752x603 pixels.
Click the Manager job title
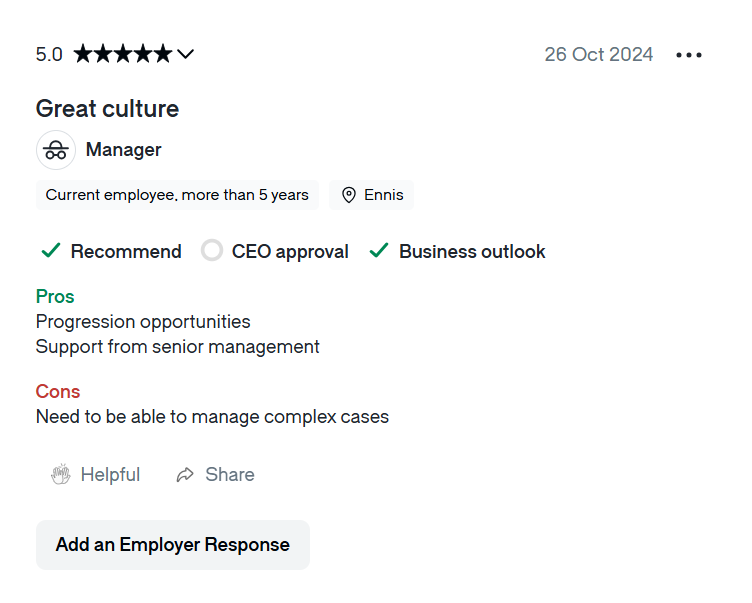click(123, 150)
